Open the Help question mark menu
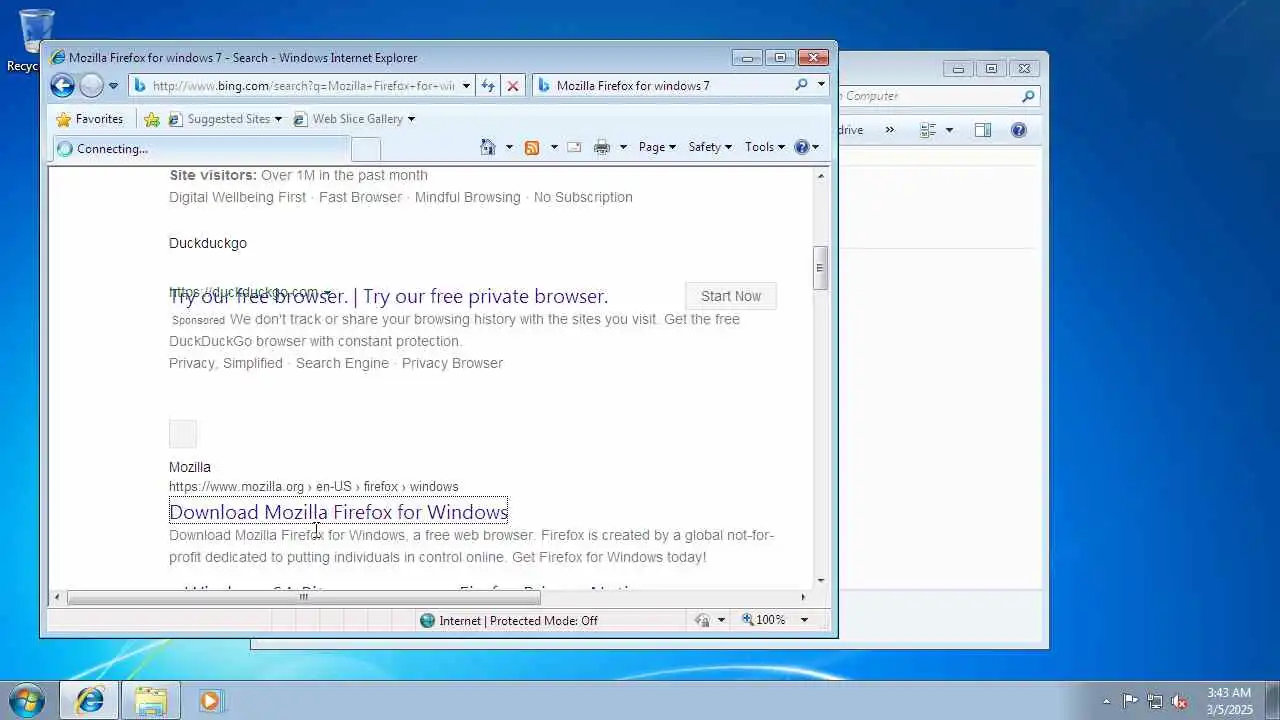This screenshot has height=720, width=1280. point(806,147)
